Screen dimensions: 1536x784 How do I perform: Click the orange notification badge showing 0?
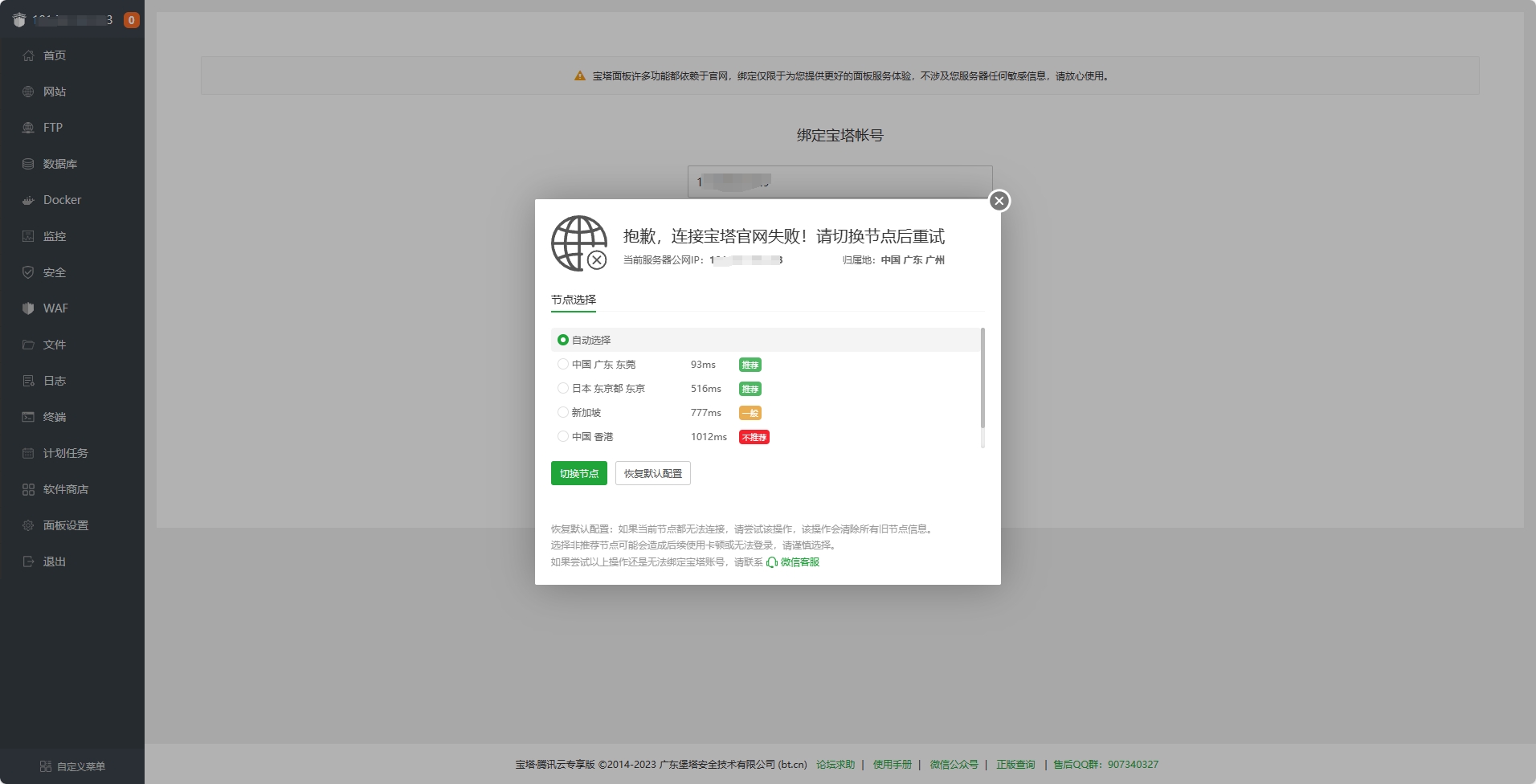click(132, 20)
